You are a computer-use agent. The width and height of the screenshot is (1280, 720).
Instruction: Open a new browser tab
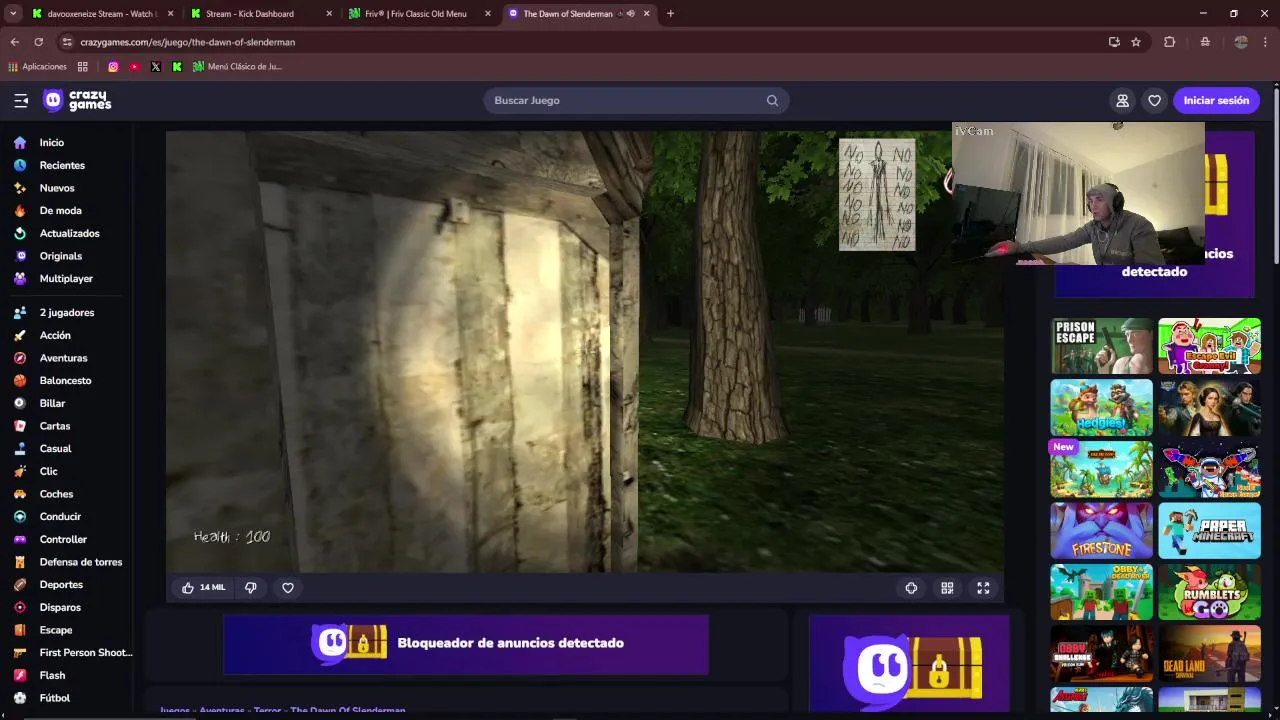tap(670, 14)
